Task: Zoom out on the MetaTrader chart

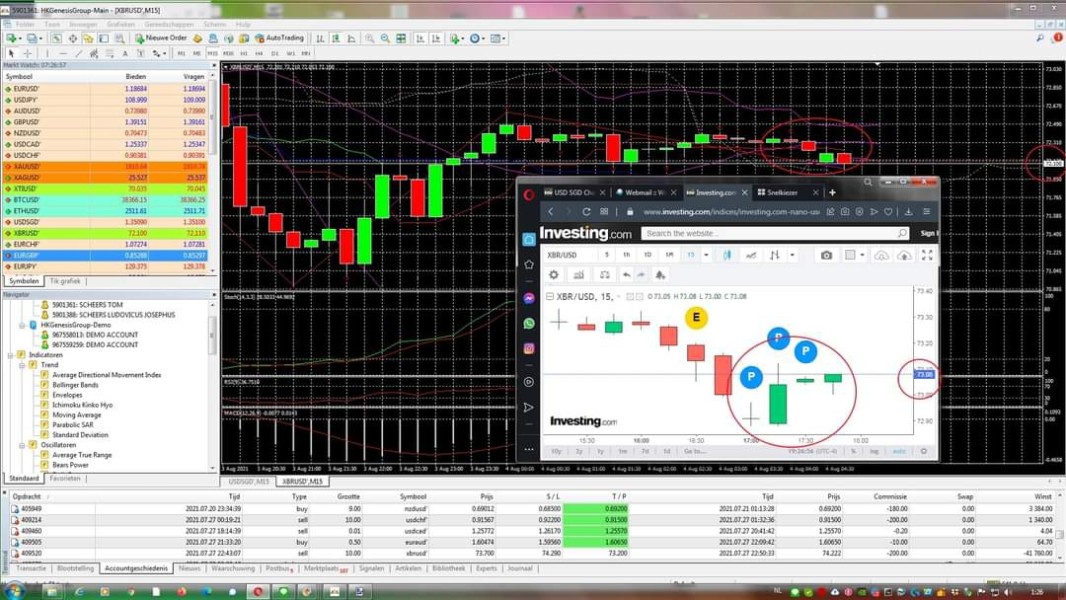Action: pyautogui.click(x=385, y=39)
